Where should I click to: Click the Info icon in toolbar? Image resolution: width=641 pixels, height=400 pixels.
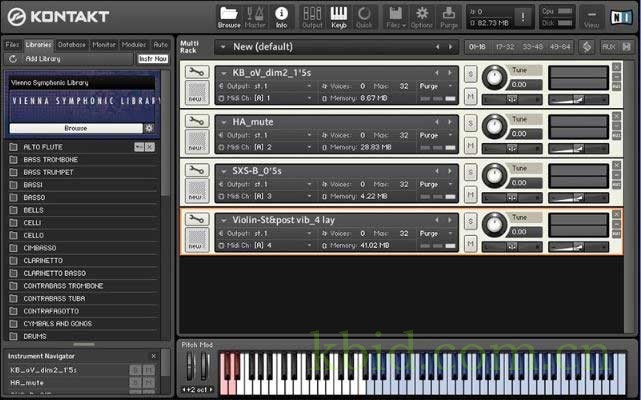point(281,16)
